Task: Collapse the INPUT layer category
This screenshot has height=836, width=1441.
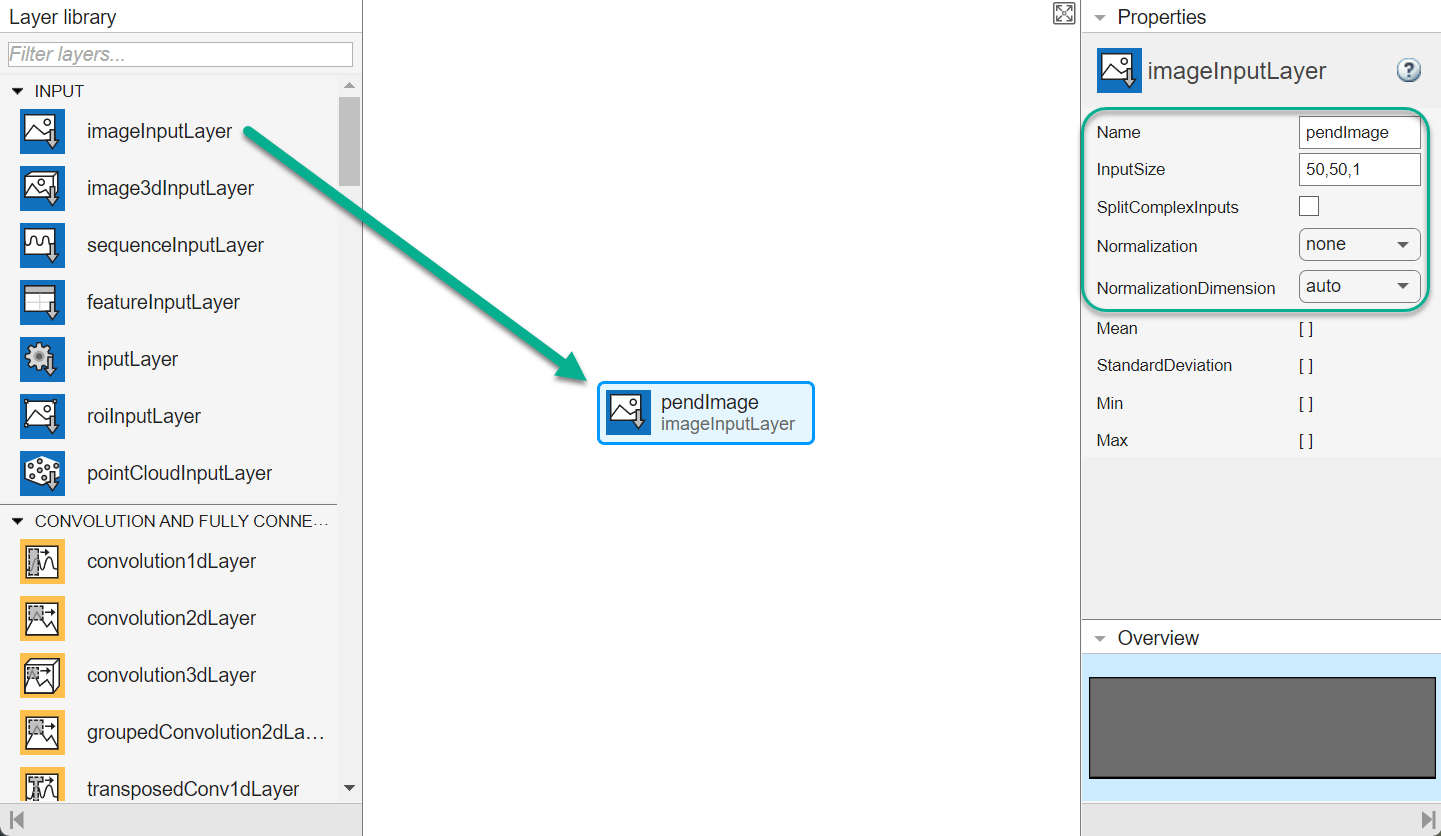Action: click(x=17, y=91)
